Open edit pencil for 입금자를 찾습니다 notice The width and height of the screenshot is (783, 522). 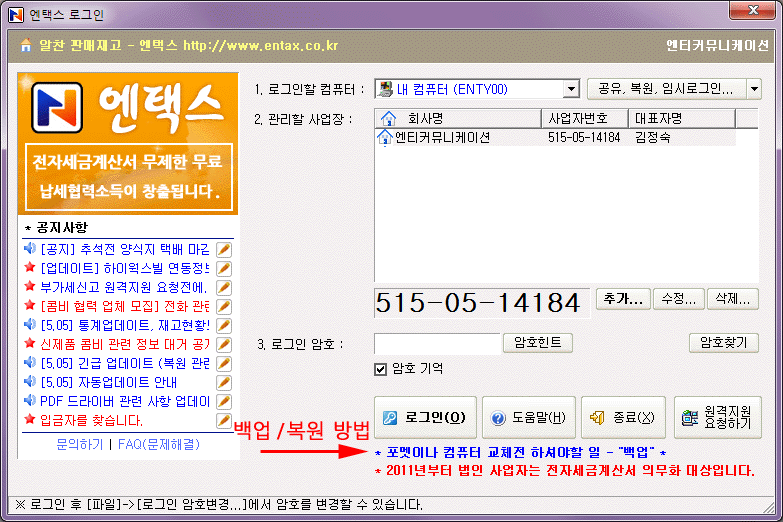coord(224,420)
